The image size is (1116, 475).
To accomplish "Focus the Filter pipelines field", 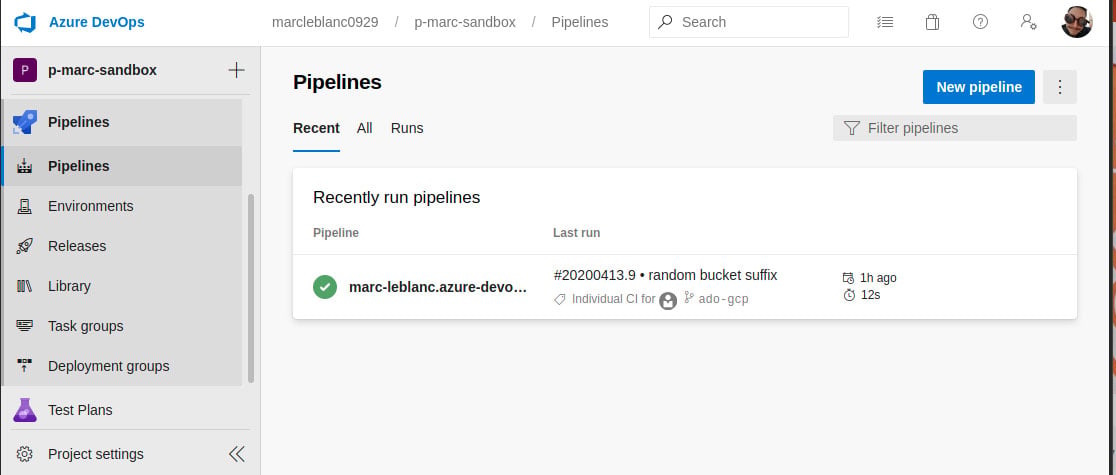I will coord(954,128).
